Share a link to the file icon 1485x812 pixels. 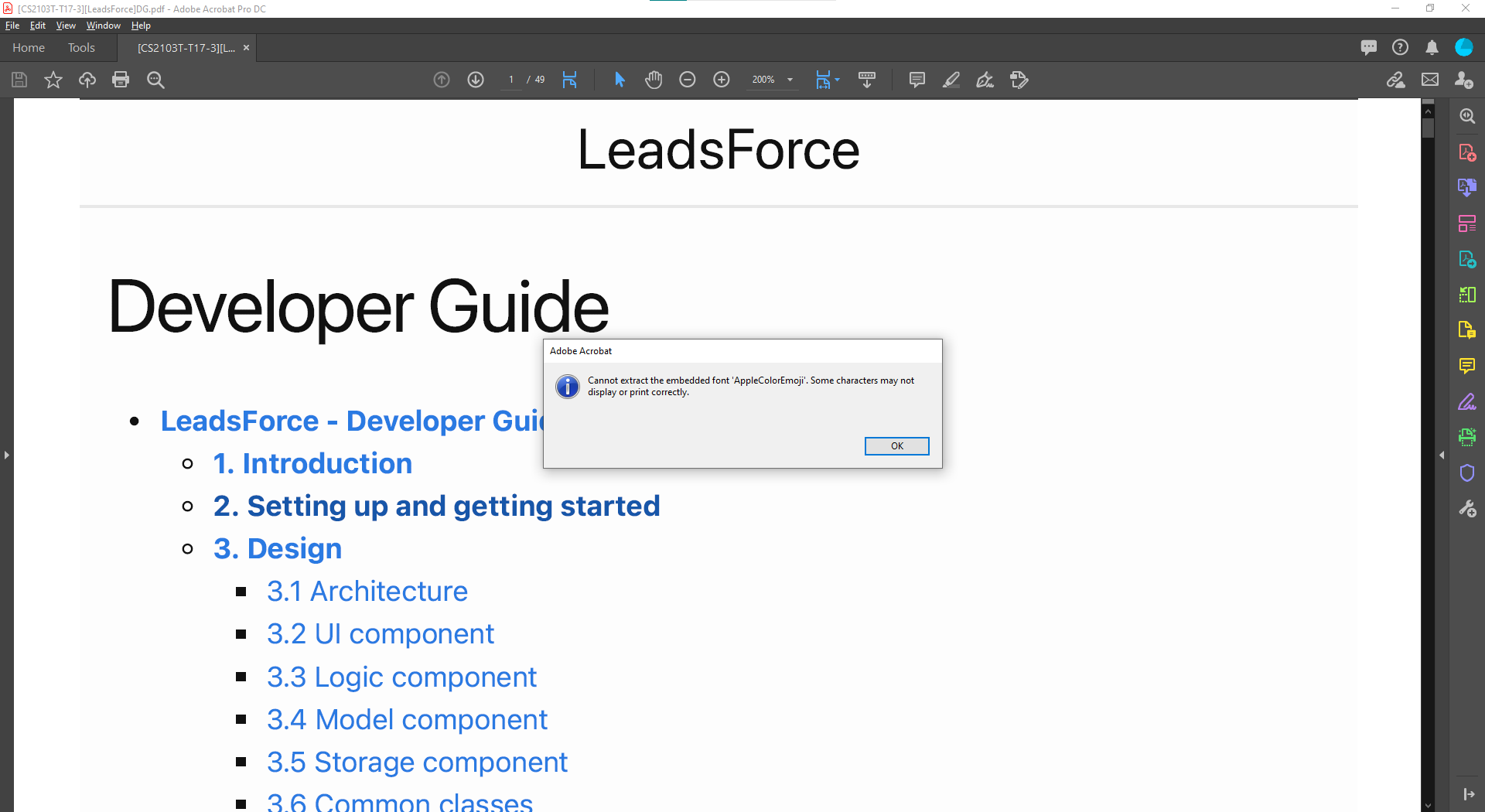point(1396,80)
